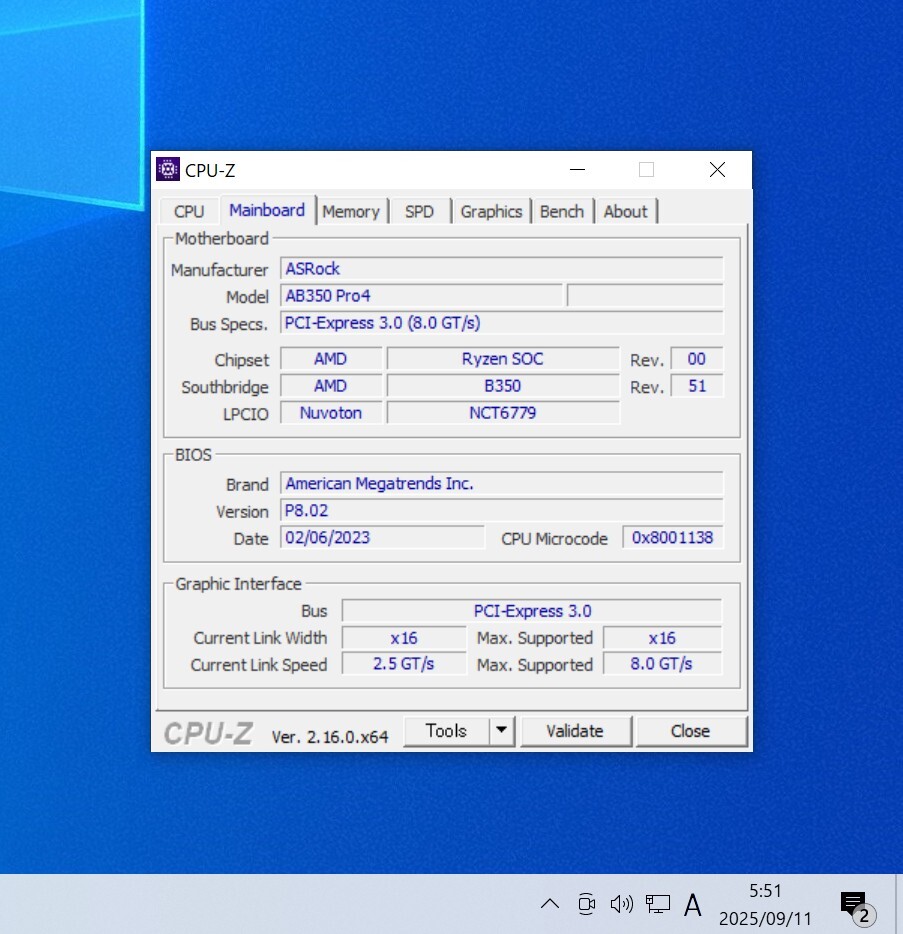Screen dimensions: 903x934
Task: Click the Bus Specs PCI-Express 3.0 field
Action: (502, 323)
